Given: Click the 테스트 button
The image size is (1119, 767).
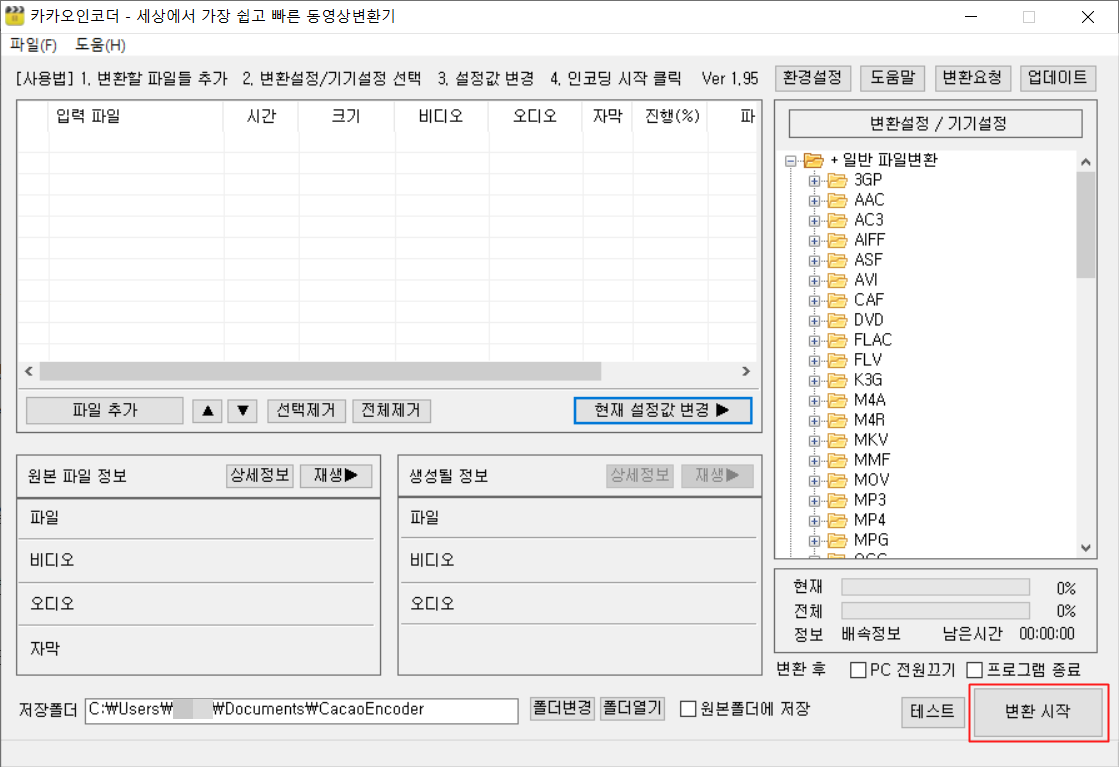Looking at the screenshot, I should (x=933, y=711).
